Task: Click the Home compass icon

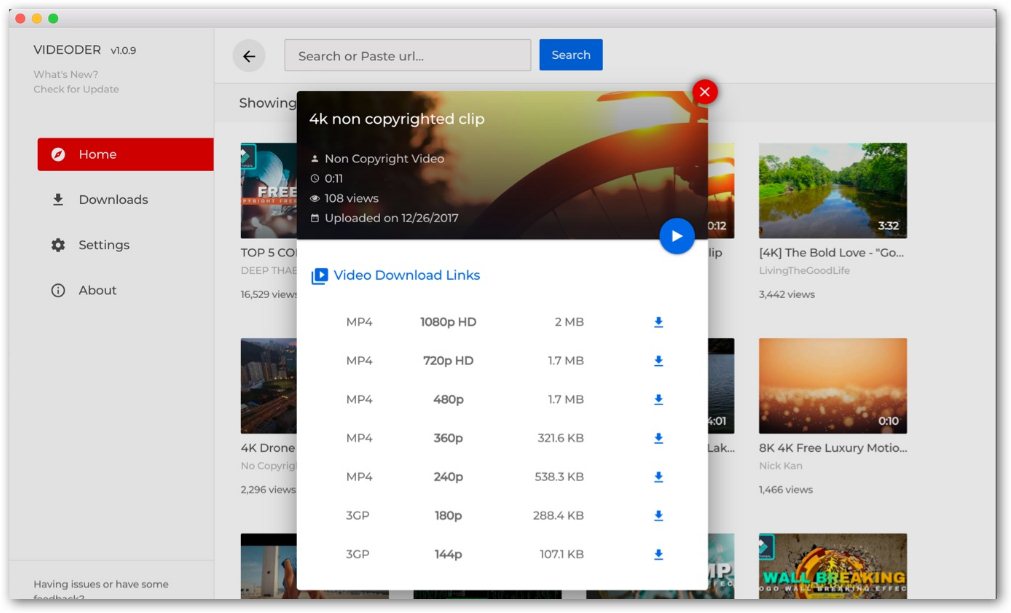Action: 58,154
